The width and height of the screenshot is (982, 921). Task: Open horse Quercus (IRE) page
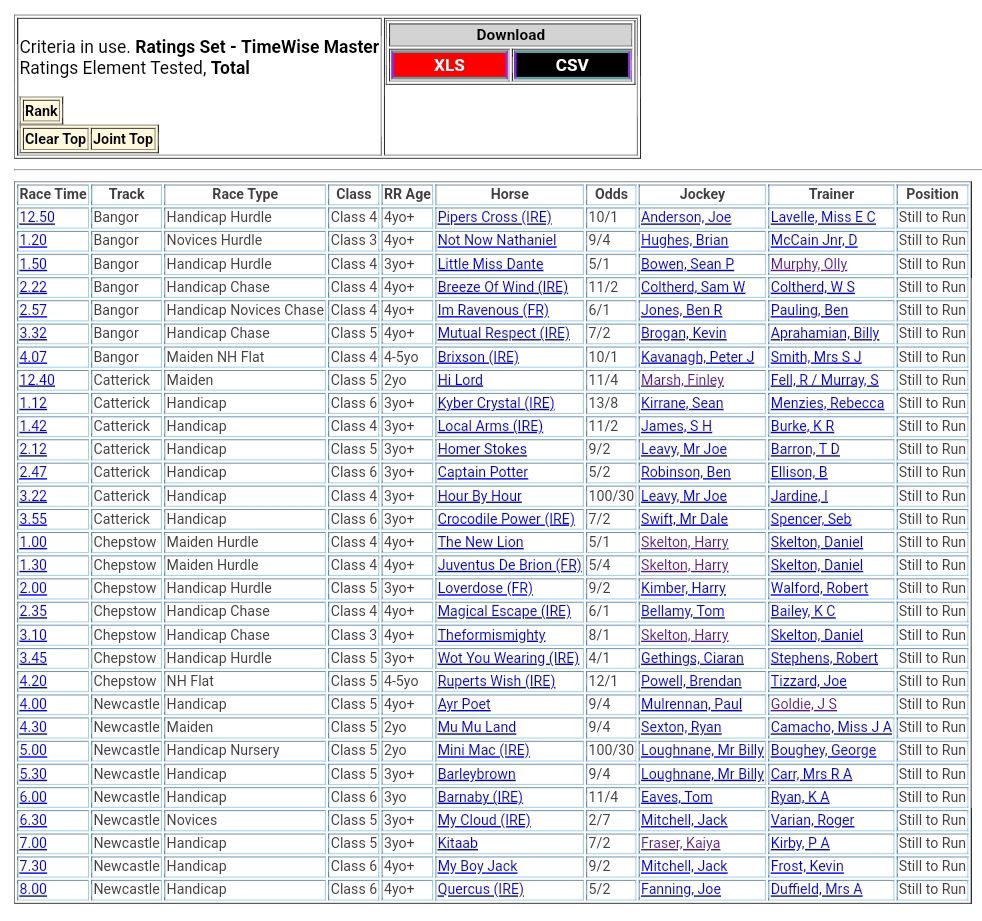pyautogui.click(x=480, y=889)
